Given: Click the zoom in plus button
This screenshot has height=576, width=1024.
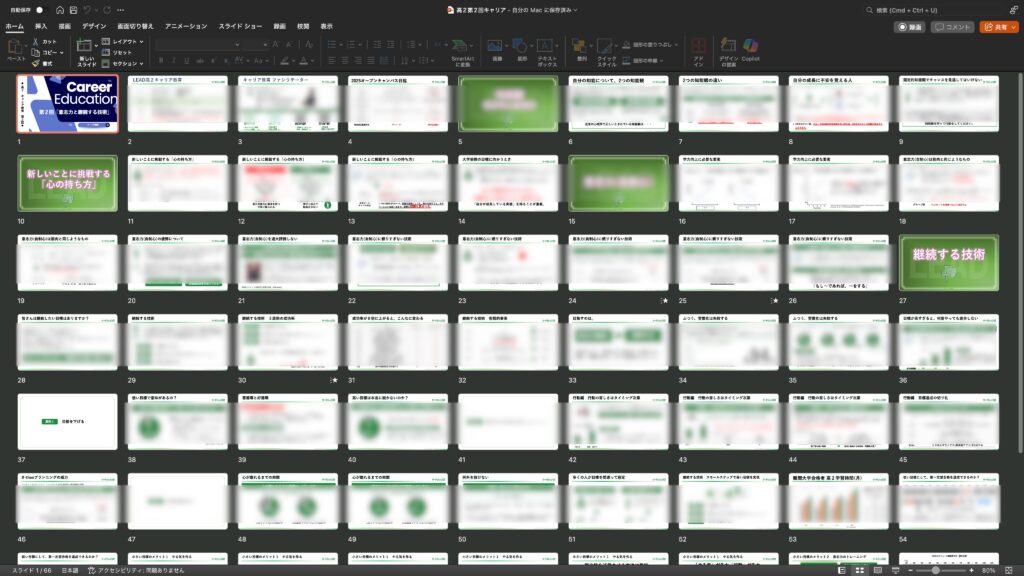Looking at the screenshot, I should 972,570.
